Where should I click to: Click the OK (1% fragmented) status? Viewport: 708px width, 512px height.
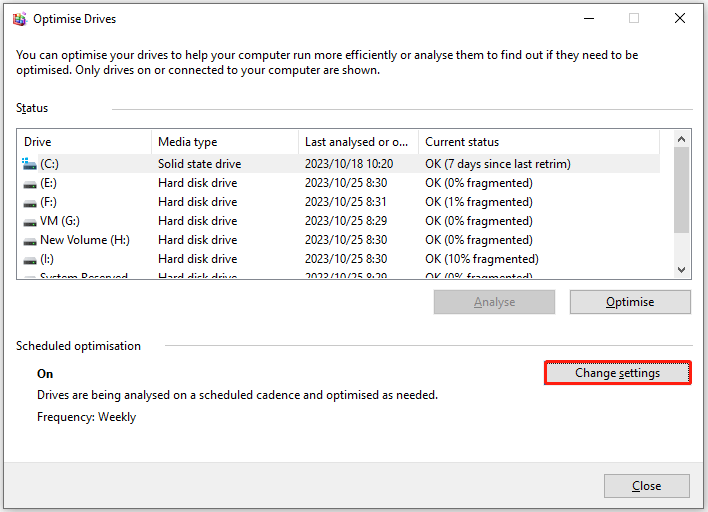[479, 202]
